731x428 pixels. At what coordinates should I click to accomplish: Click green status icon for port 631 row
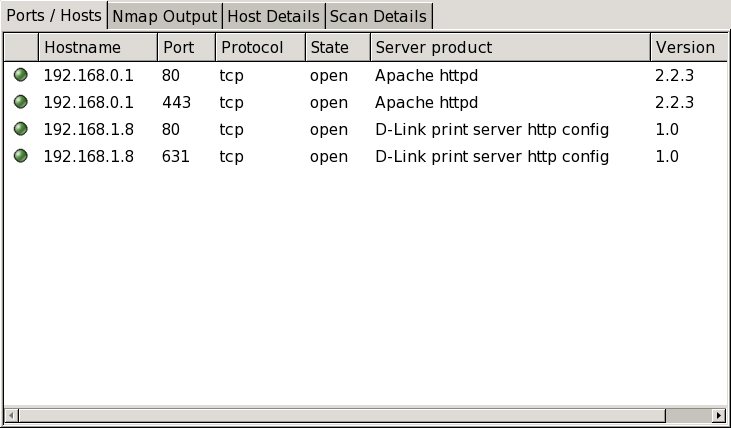[x=20, y=156]
